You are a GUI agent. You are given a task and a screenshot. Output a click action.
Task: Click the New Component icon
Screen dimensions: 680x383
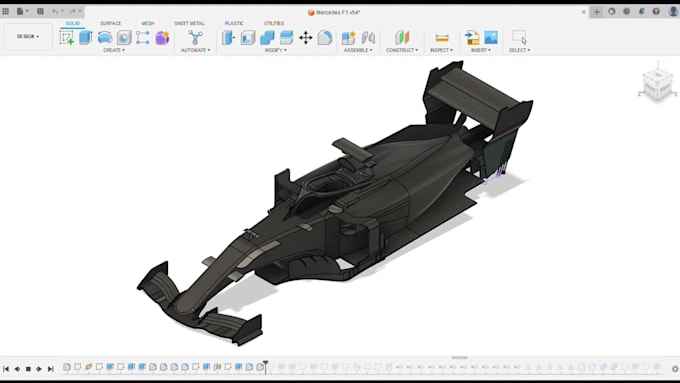(x=348, y=38)
